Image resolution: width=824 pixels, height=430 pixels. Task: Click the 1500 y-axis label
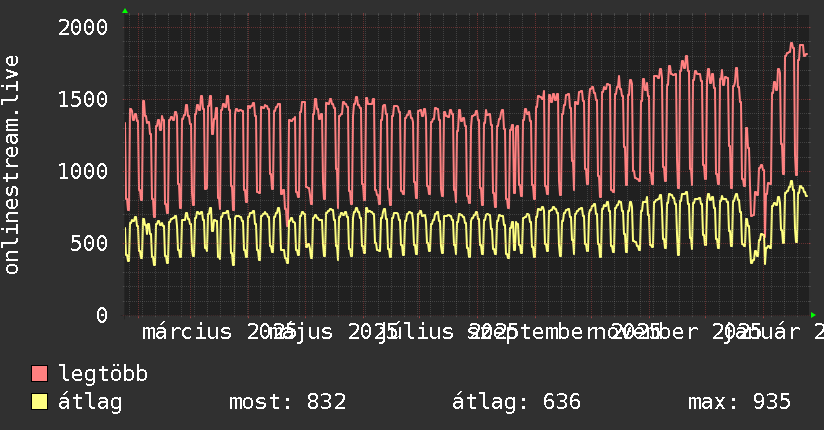(x=83, y=99)
